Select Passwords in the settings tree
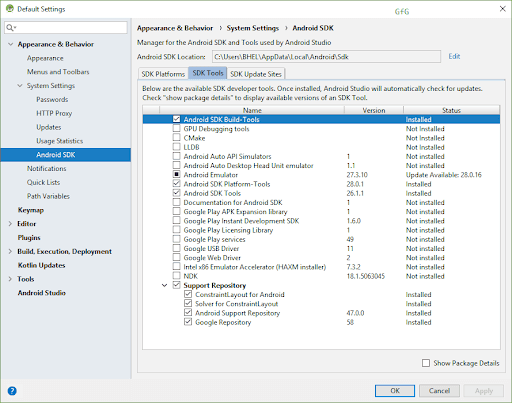This screenshot has width=512, height=403. (52, 99)
